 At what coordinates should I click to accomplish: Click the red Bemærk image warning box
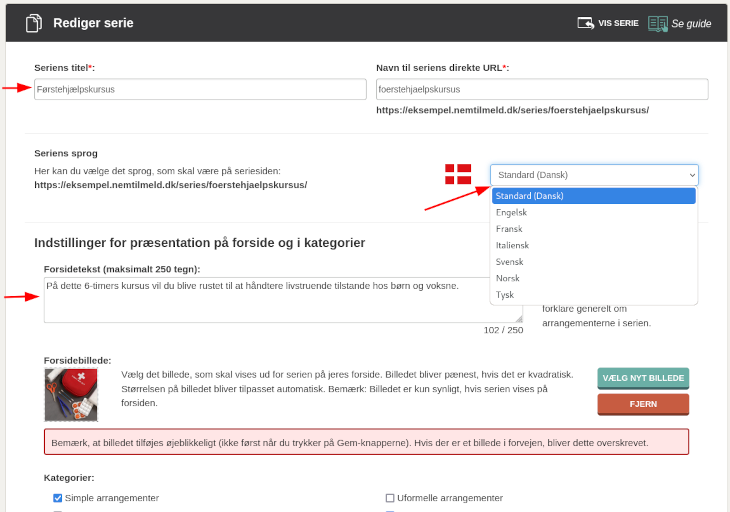[366, 442]
